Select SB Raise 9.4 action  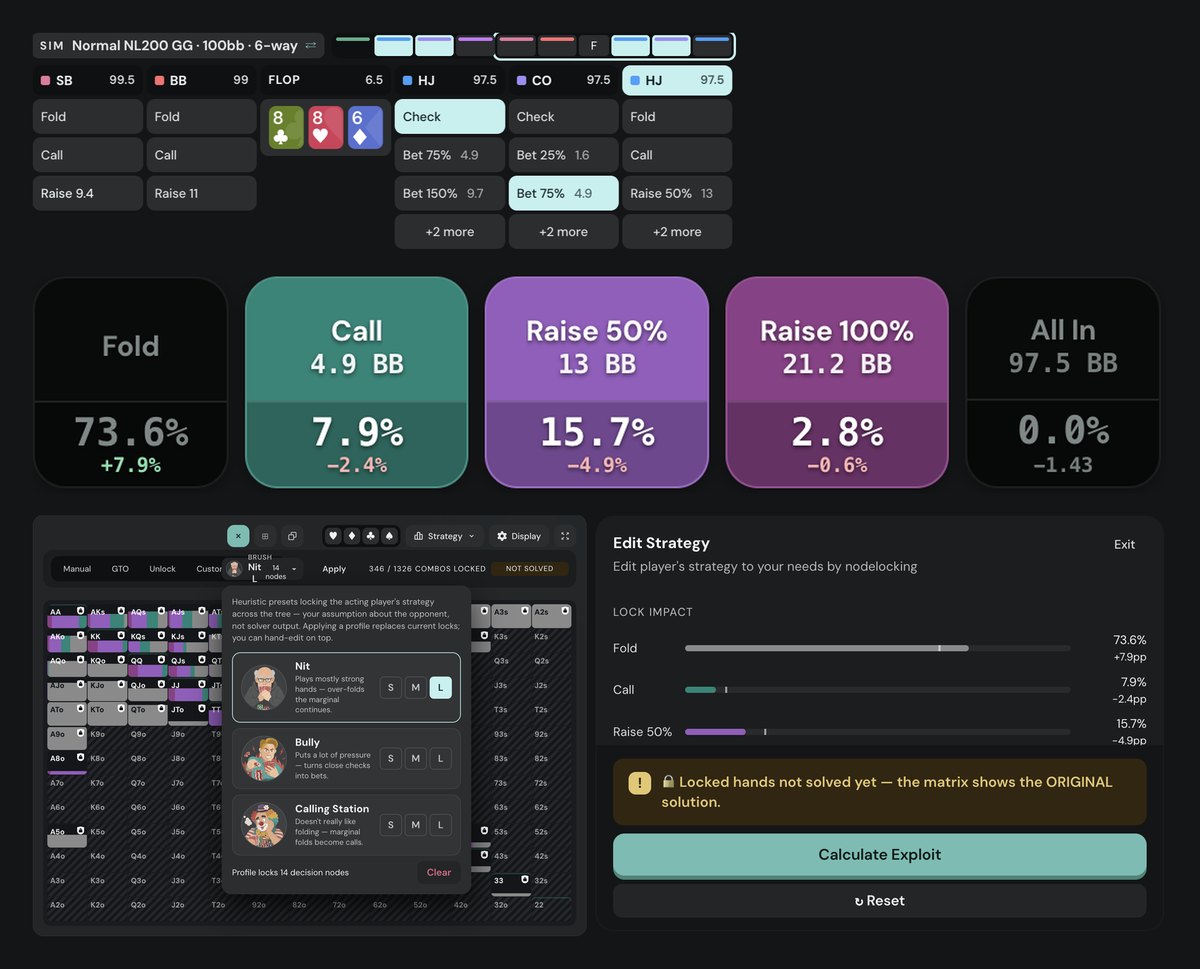pos(88,193)
